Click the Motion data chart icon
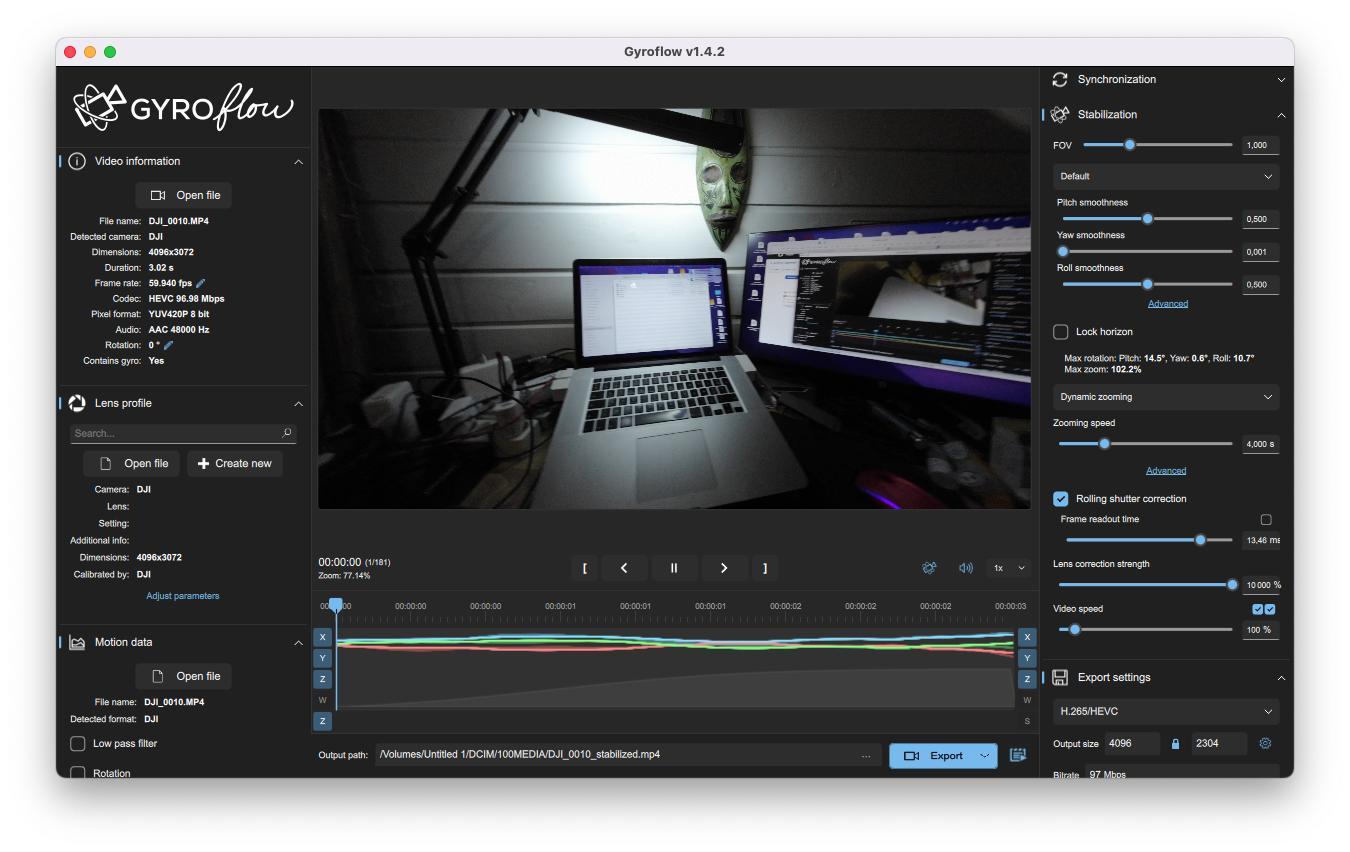This screenshot has width=1350, height=852. point(77,642)
